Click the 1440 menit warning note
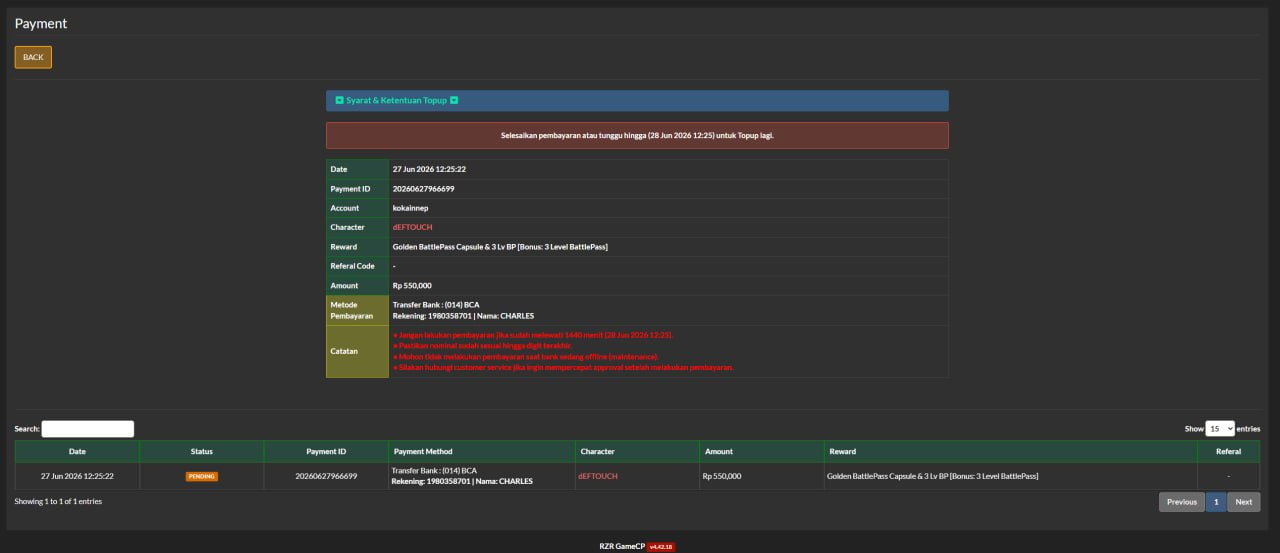 (533, 335)
